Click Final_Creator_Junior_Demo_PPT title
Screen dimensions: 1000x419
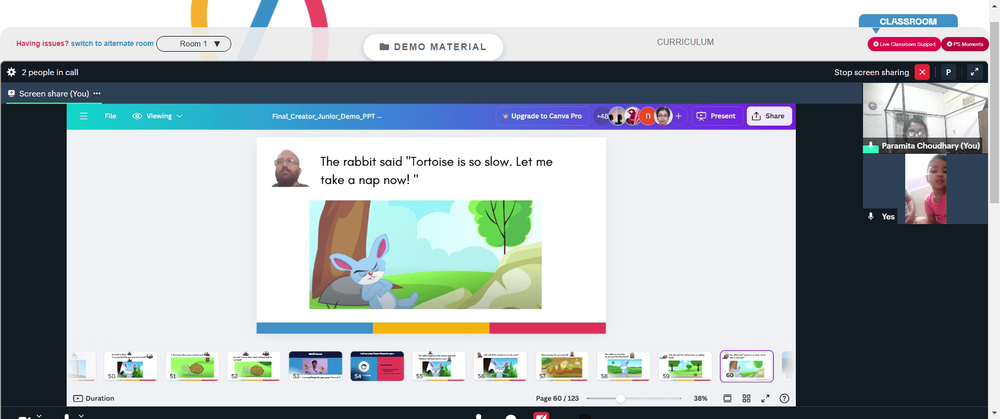(x=327, y=116)
